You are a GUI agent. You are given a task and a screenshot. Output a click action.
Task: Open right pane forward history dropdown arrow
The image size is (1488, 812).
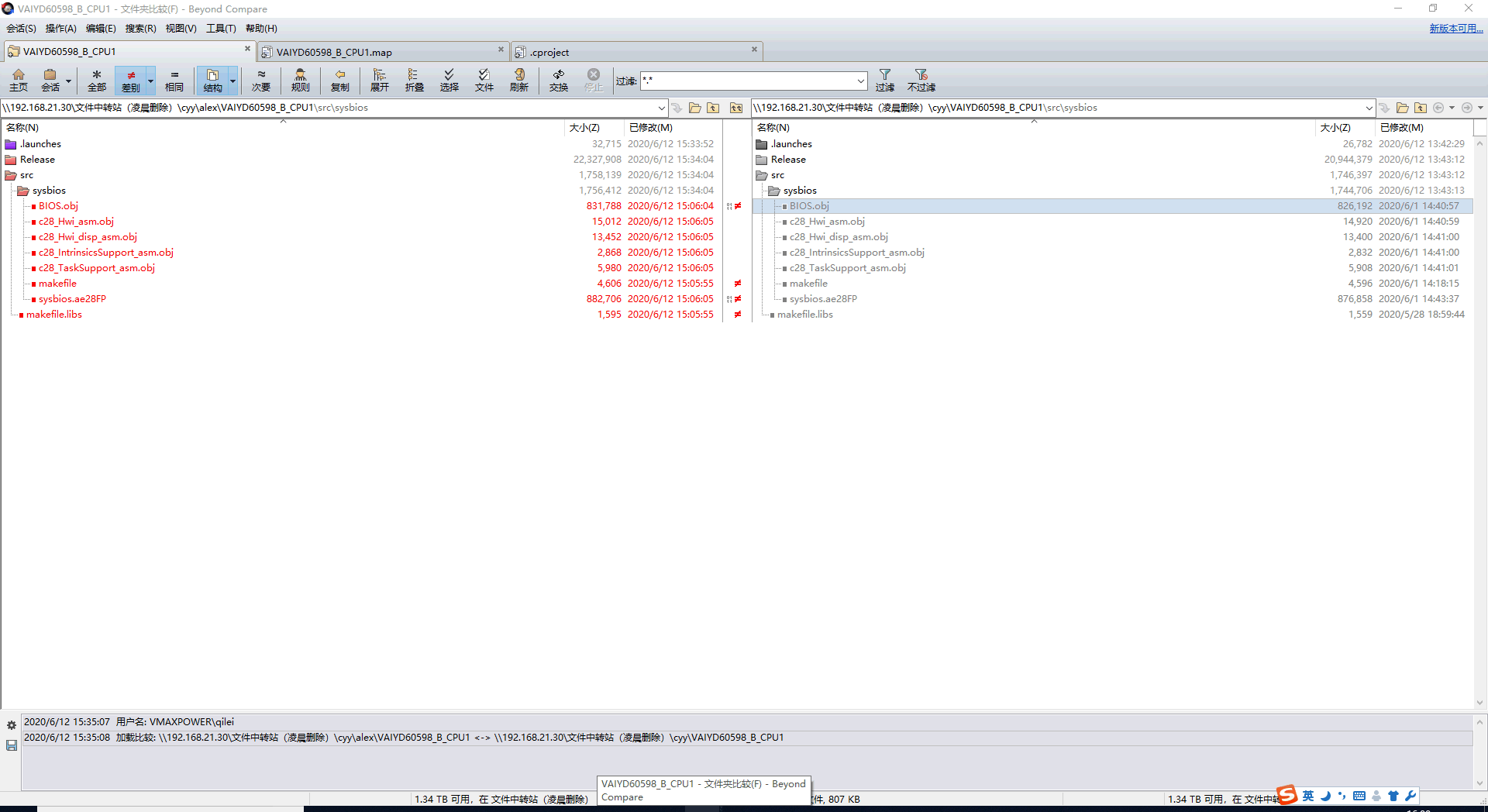(1480, 108)
